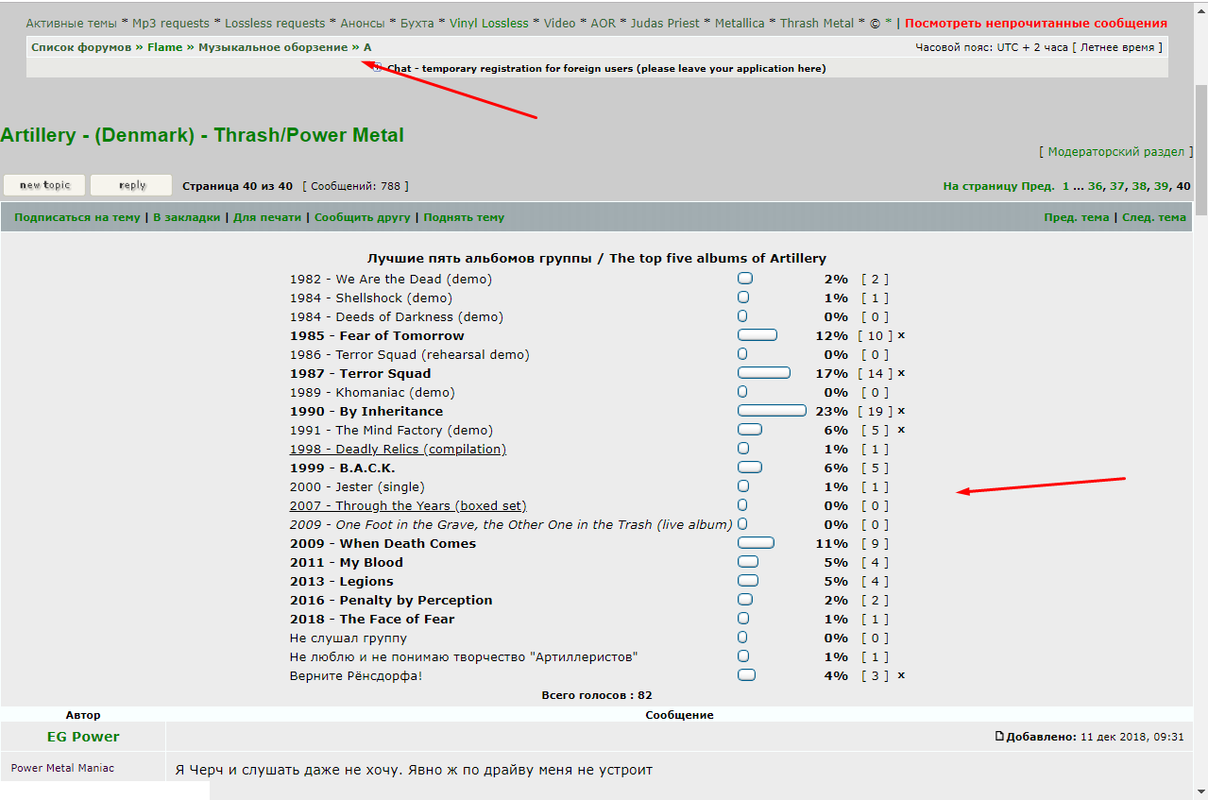Open the Анонсы section
Image resolution: width=1208 pixels, height=800 pixels.
(362, 23)
